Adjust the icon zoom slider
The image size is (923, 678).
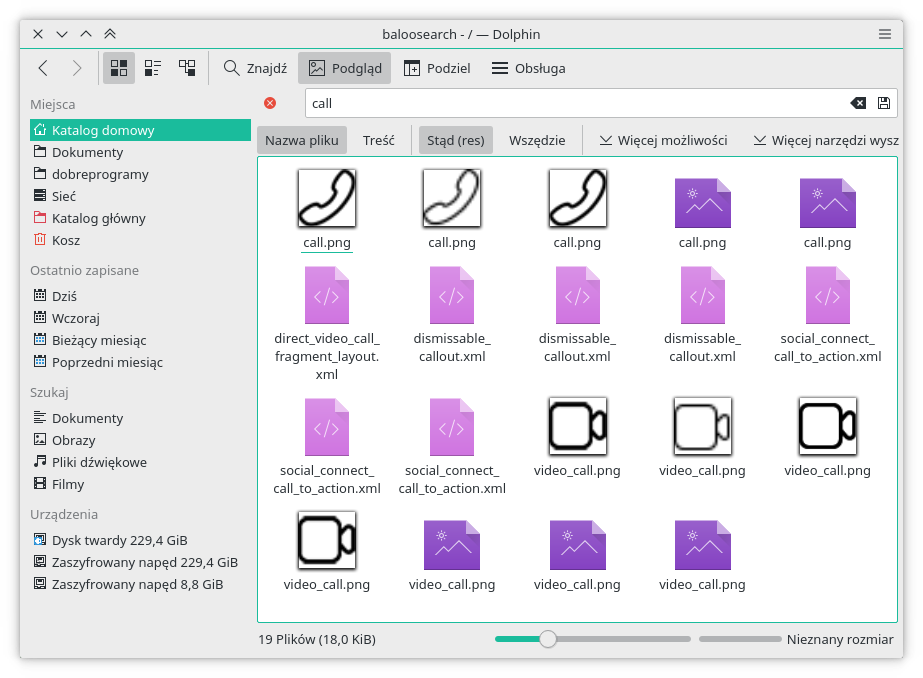click(548, 639)
